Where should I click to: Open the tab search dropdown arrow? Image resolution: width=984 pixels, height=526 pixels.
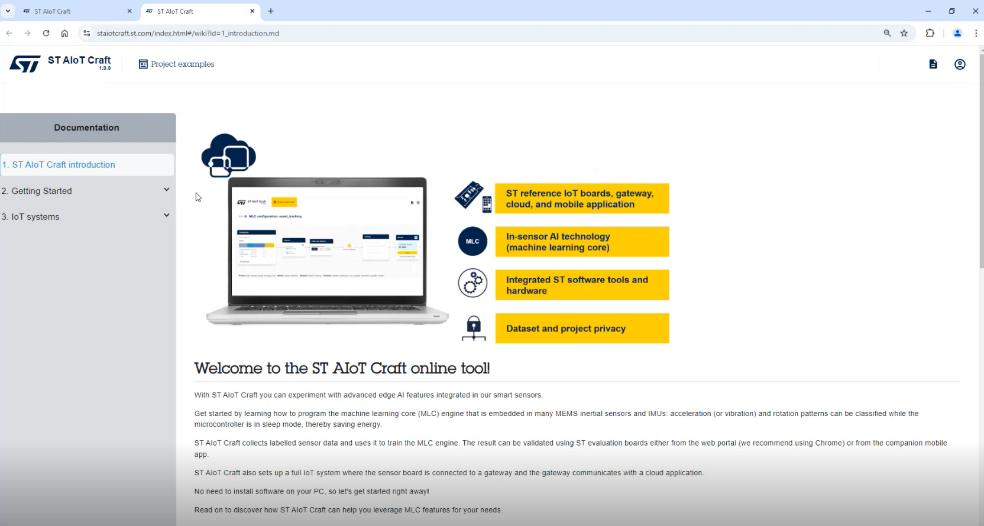click(x=8, y=11)
